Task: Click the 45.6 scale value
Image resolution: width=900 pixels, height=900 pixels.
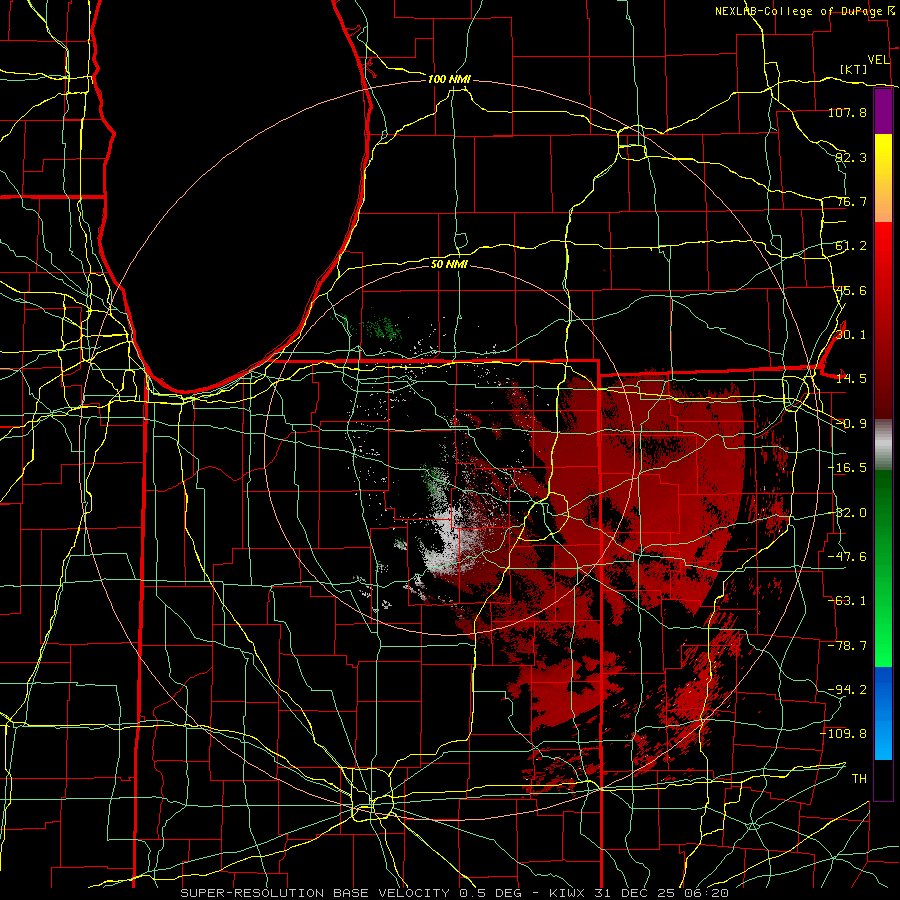Action: (851, 290)
